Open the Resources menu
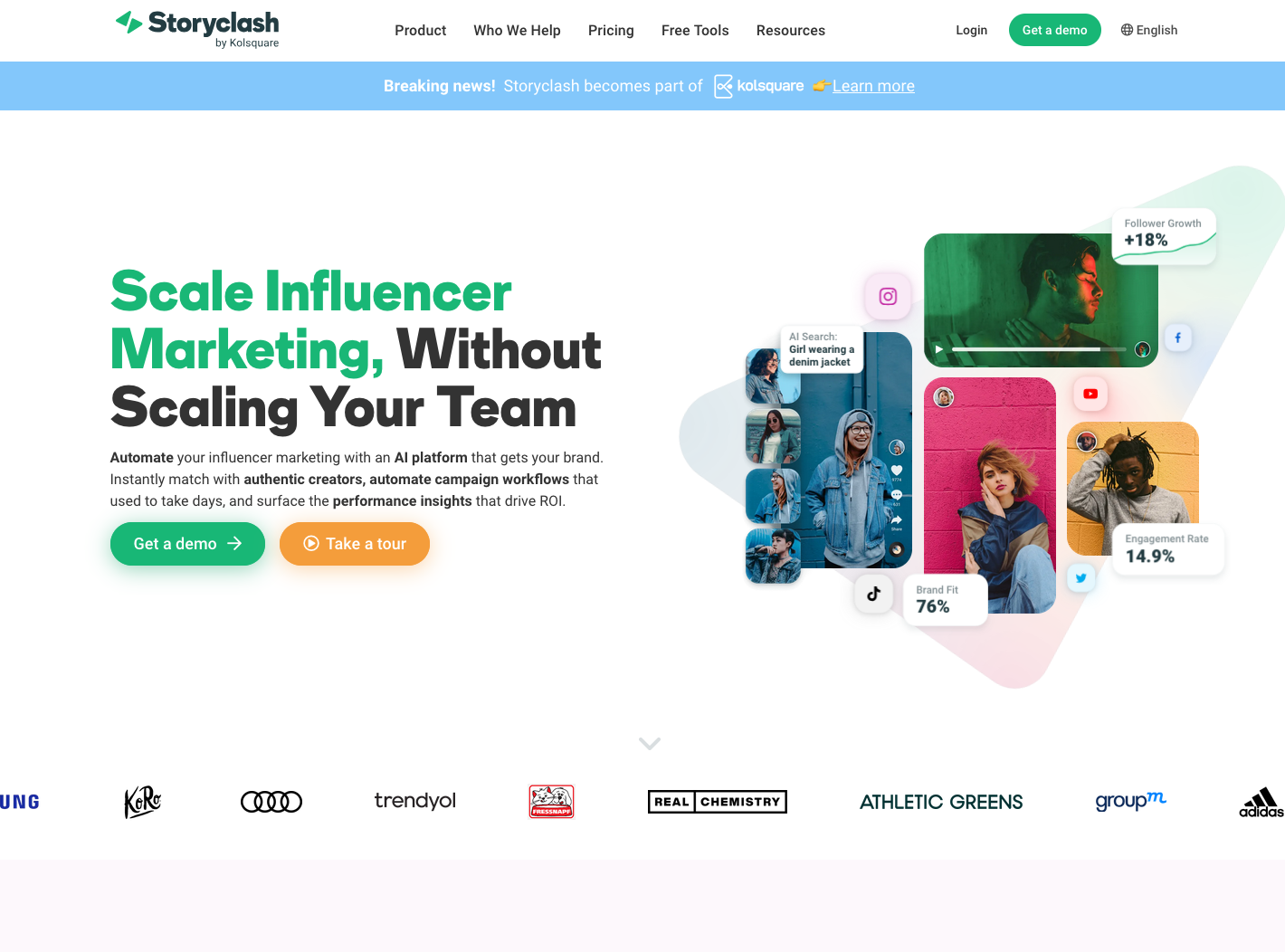 coord(790,31)
